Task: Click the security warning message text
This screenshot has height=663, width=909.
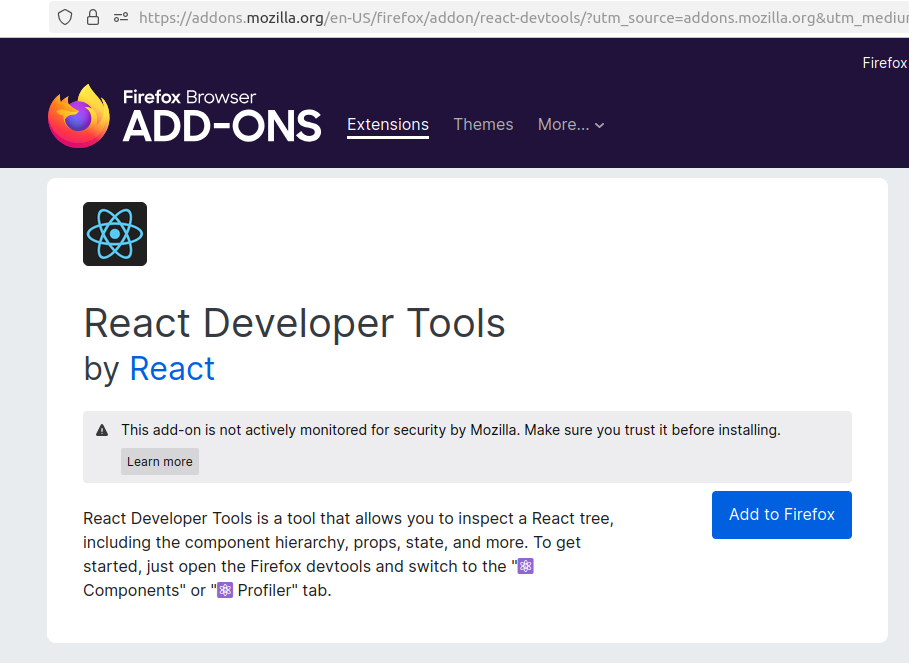Action: click(451, 430)
